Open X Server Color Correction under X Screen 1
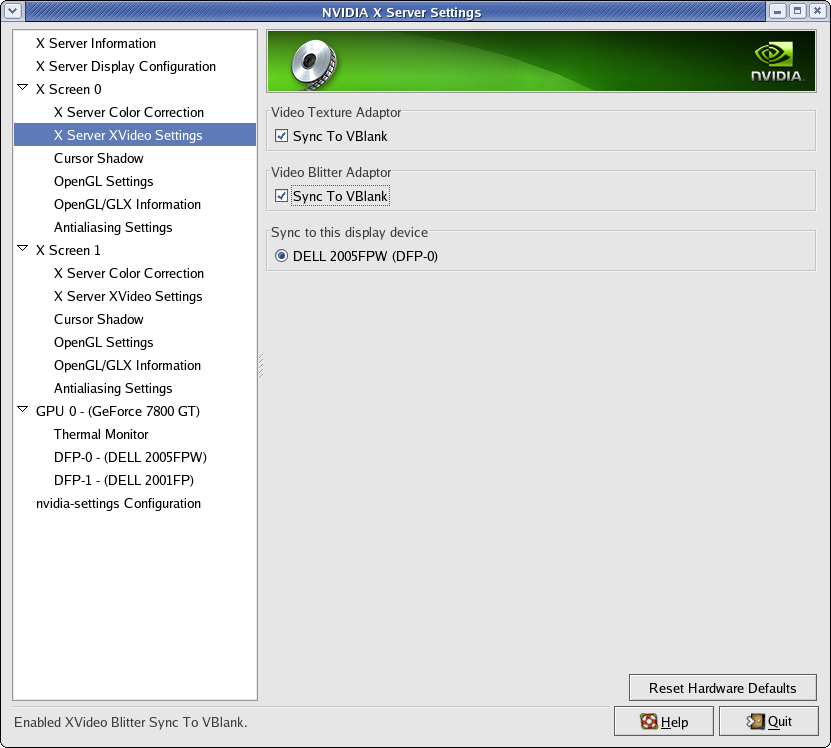The height and width of the screenshot is (748, 831). [129, 274]
